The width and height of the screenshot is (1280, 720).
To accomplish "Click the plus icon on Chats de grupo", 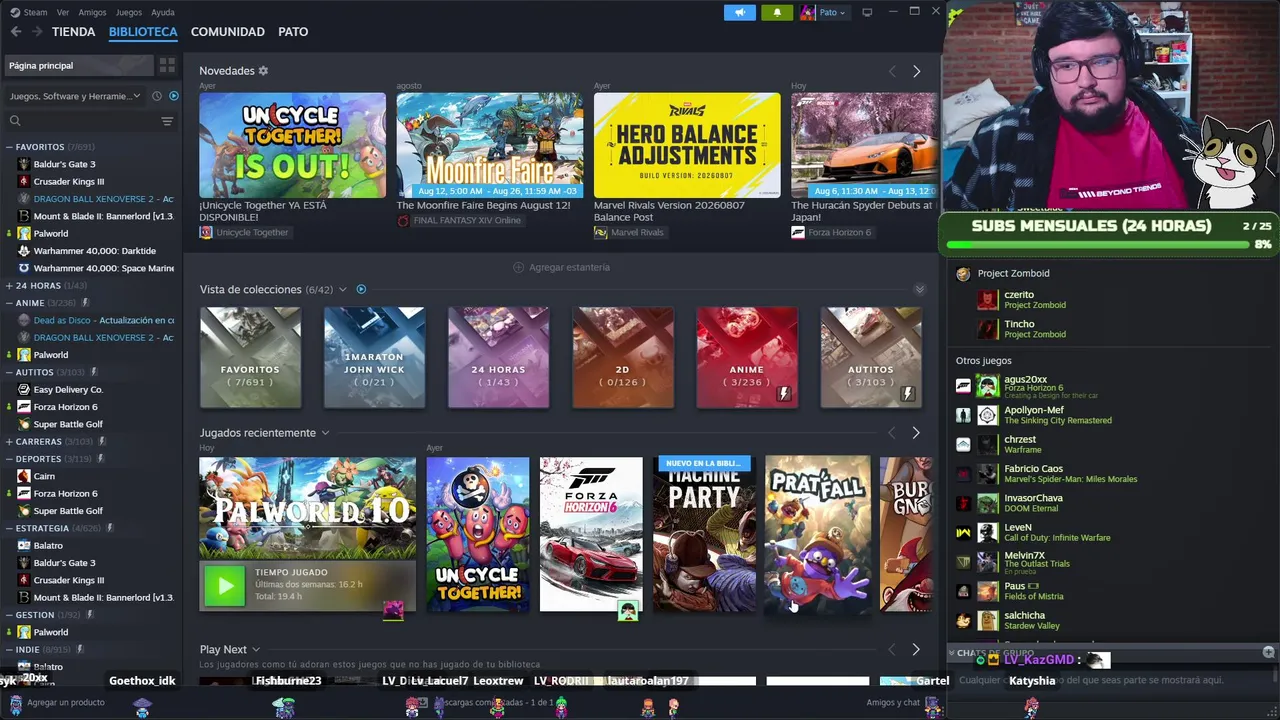I will tap(1268, 653).
